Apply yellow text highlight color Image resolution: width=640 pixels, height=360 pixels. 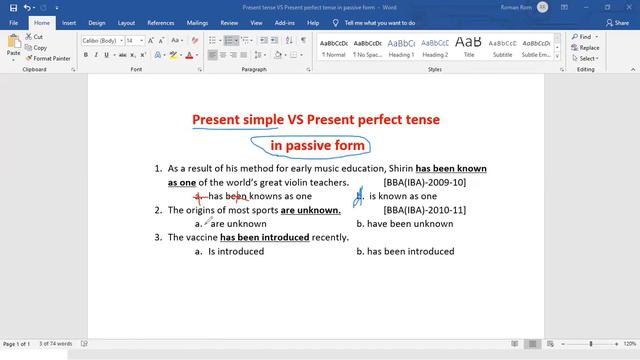click(x=173, y=55)
